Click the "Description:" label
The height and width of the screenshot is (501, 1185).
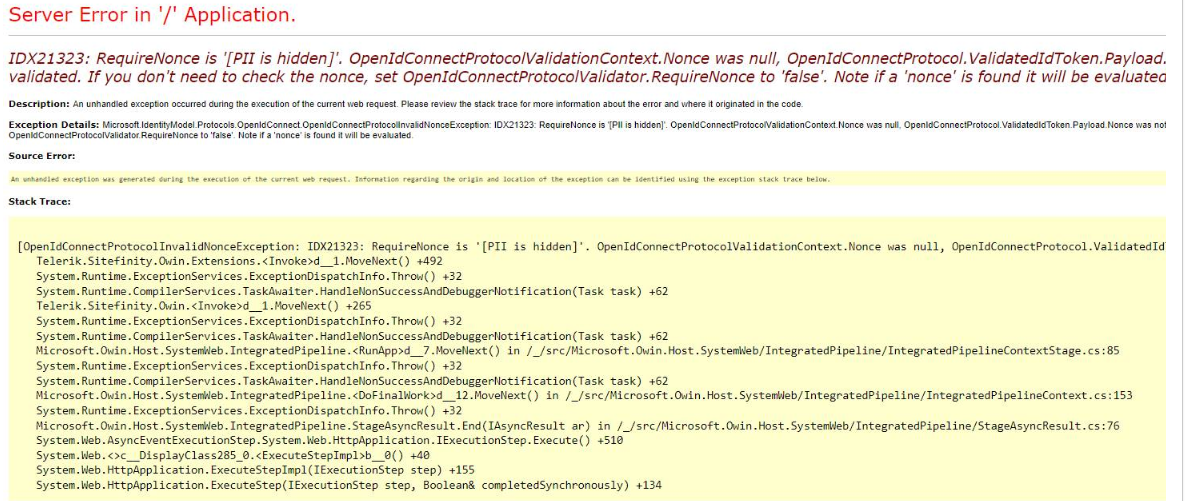39,104
